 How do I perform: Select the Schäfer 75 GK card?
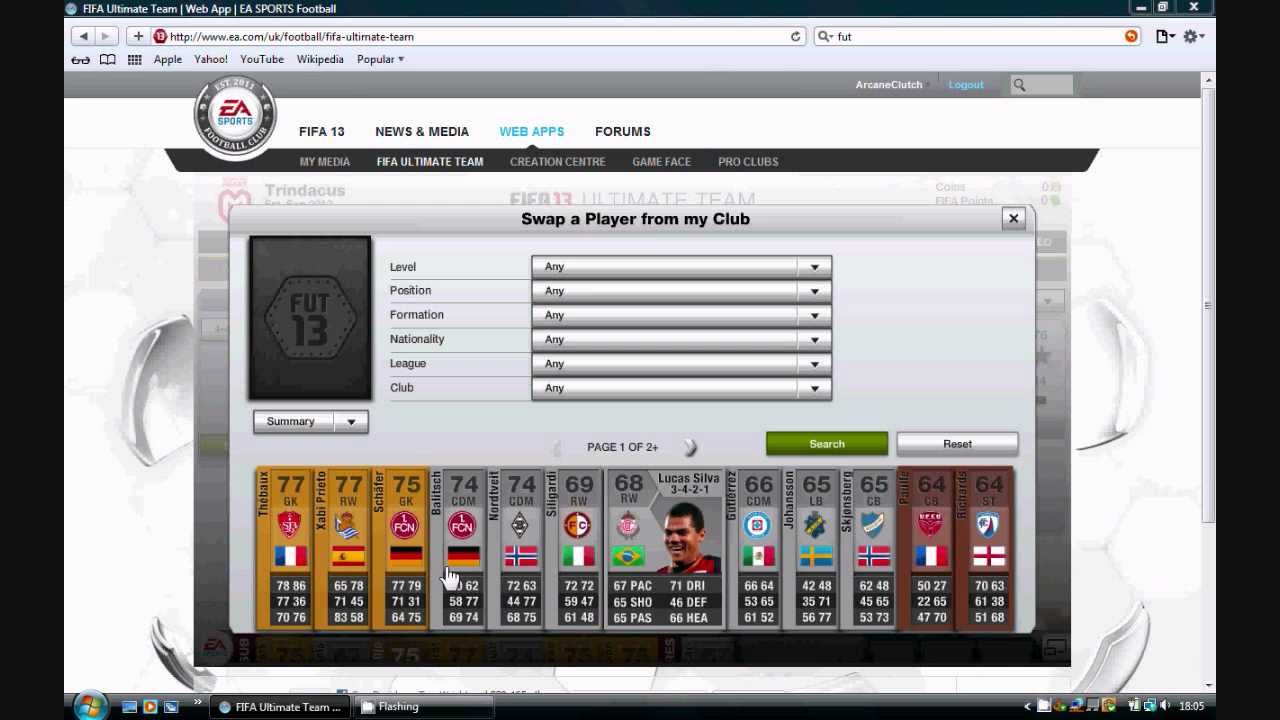point(400,549)
